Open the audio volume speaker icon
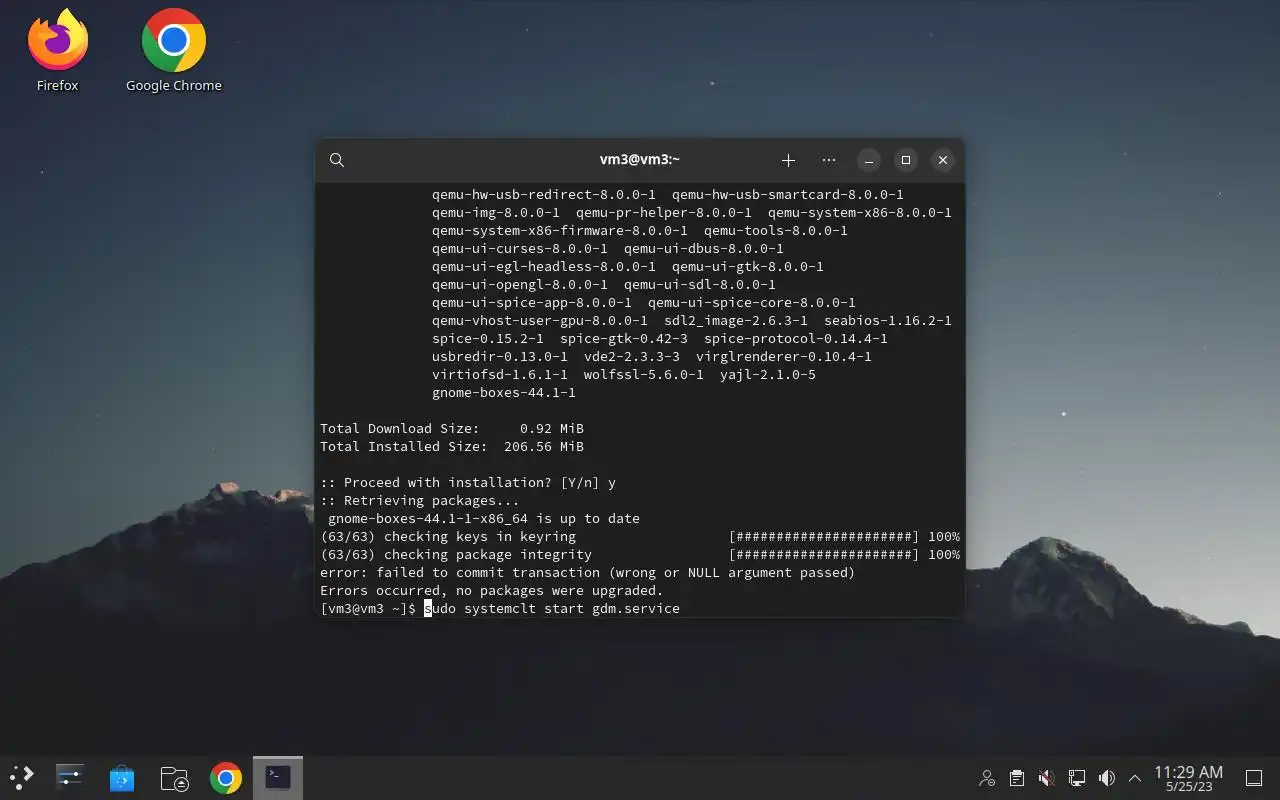Screen dimensions: 1280x800 pyautogui.click(x=1107, y=778)
